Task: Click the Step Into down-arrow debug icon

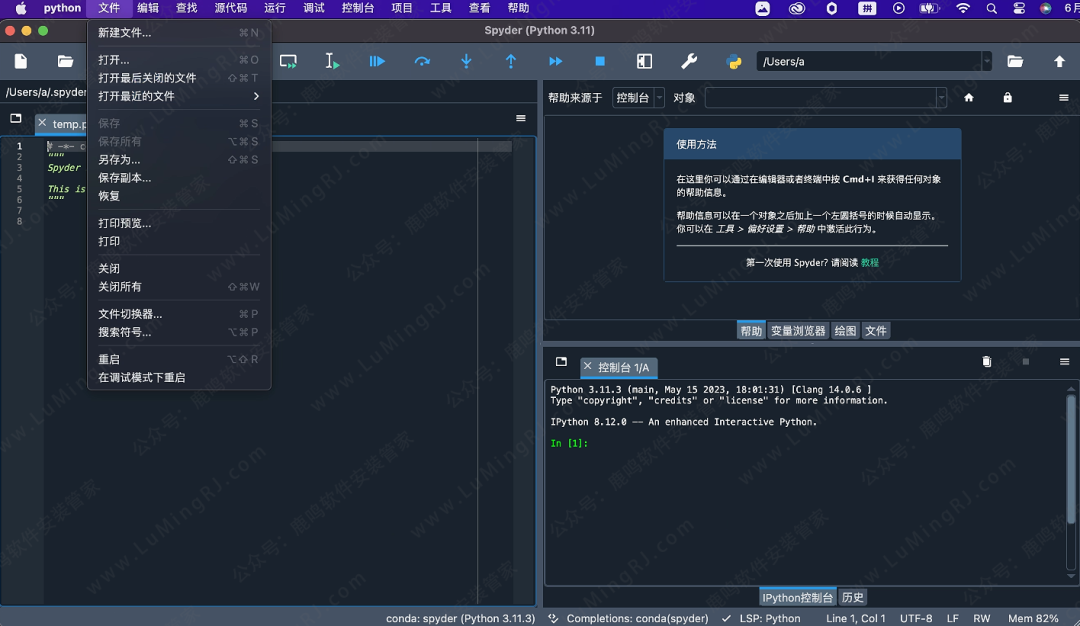Action: click(x=466, y=62)
